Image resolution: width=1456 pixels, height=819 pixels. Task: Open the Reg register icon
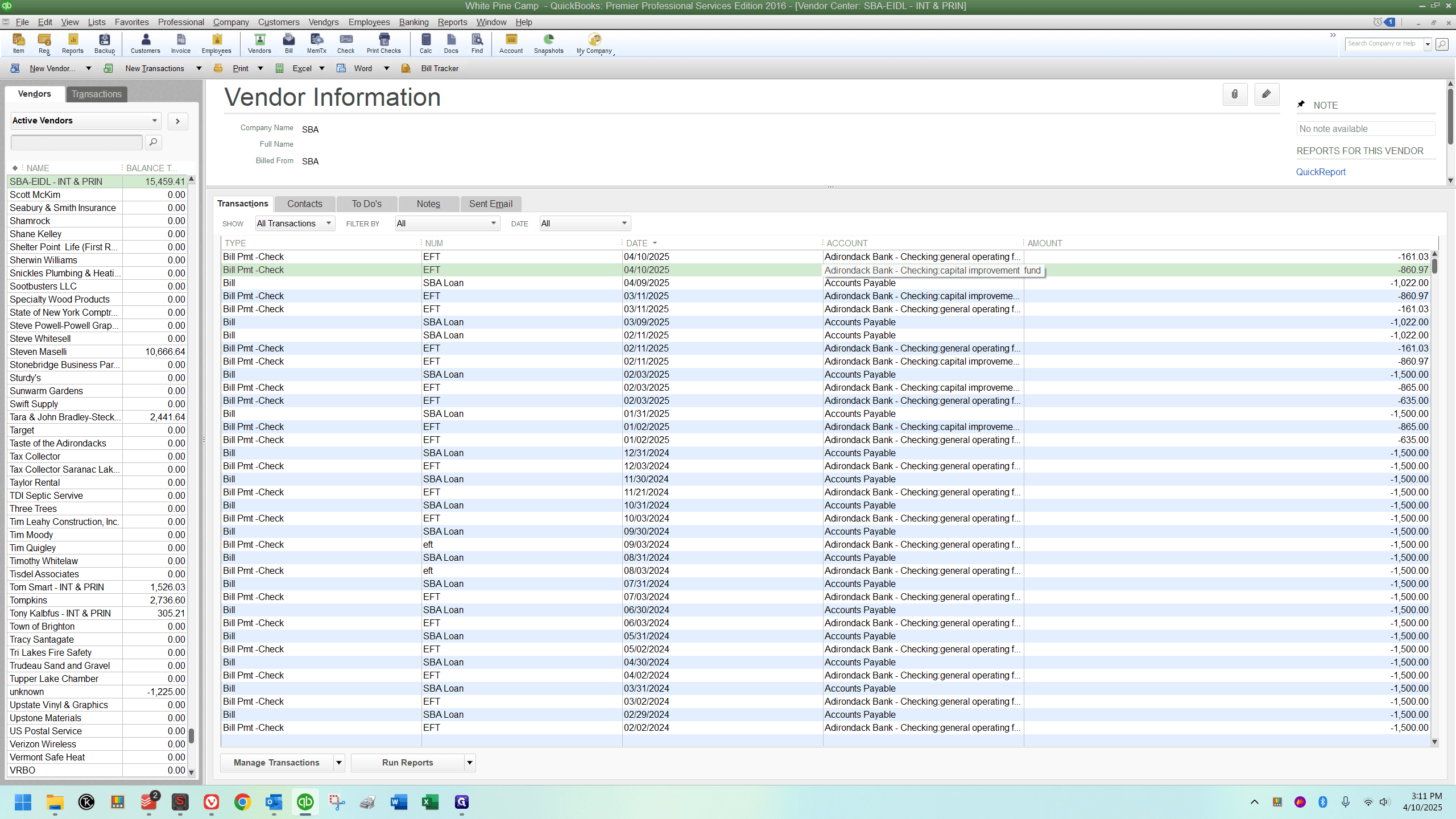pyautogui.click(x=44, y=43)
